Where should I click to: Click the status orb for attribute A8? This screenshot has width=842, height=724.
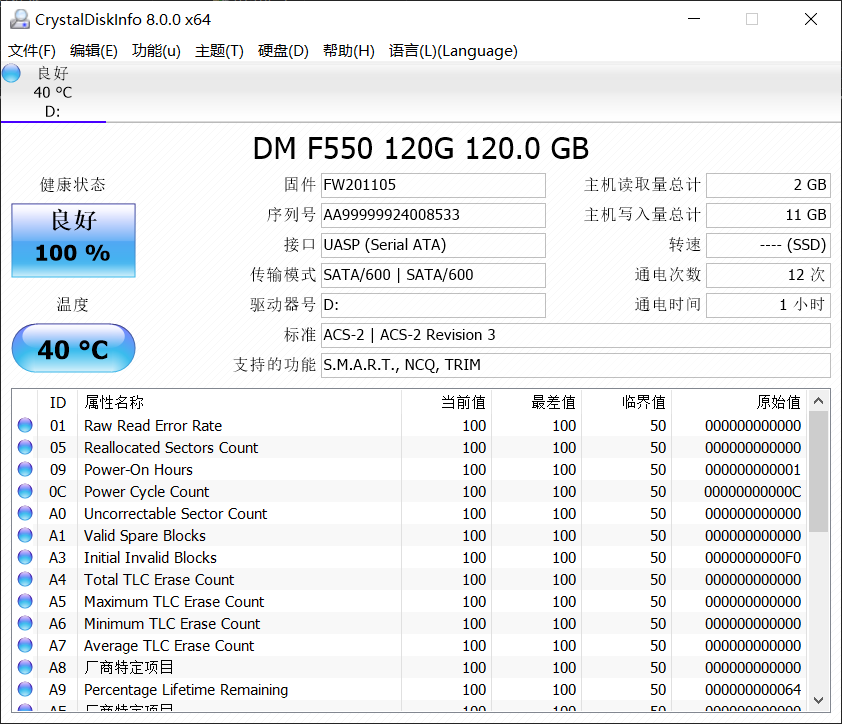[x=25, y=668]
